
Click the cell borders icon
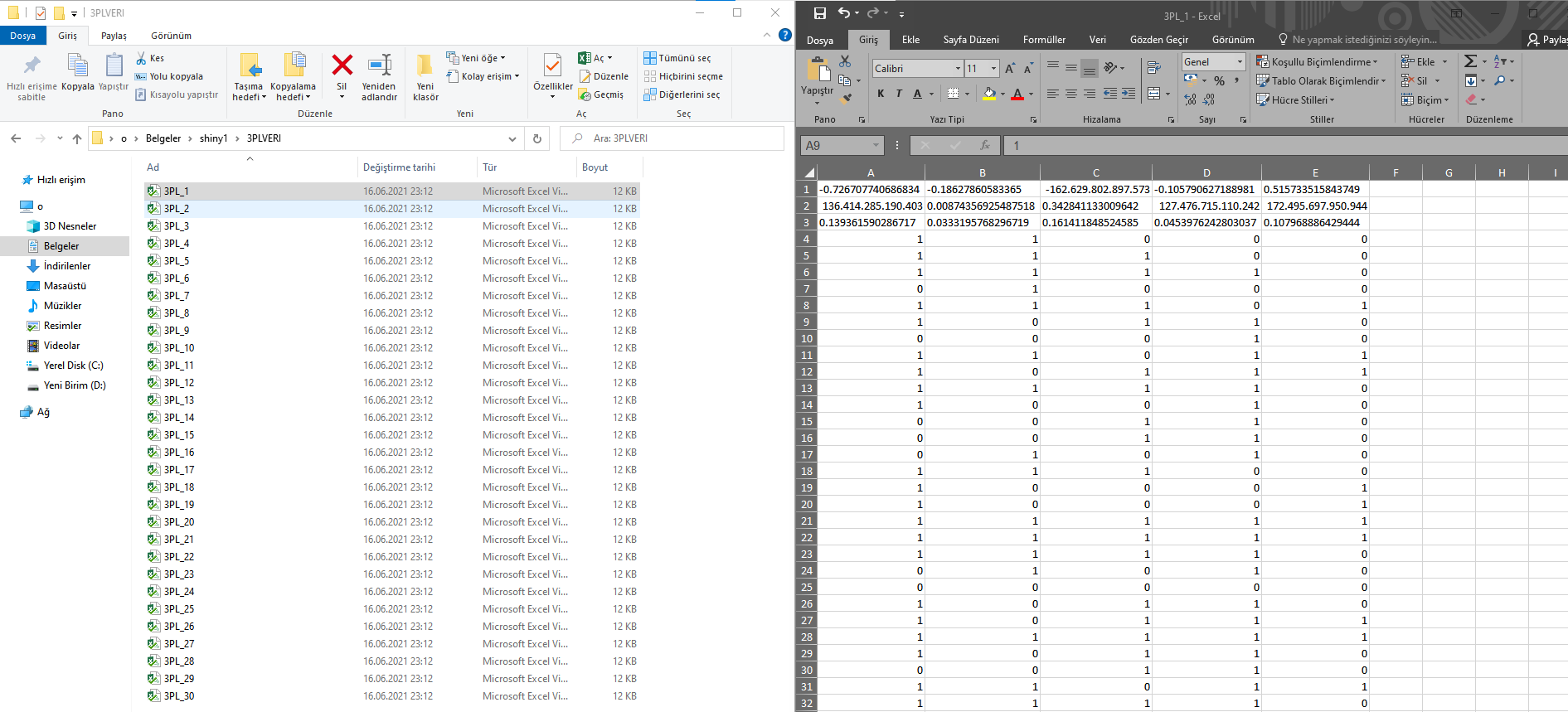954,94
